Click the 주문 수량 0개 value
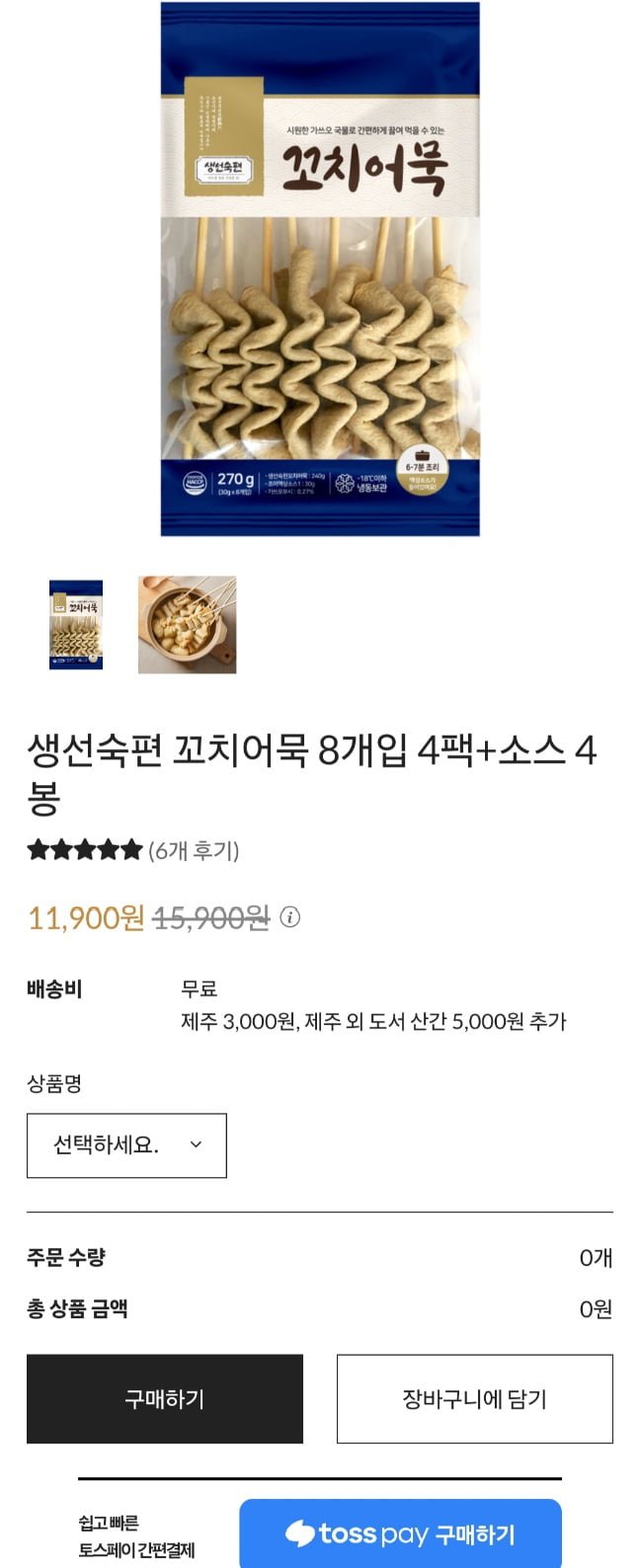Image resolution: width=640 pixels, height=1568 pixels. tap(596, 1258)
